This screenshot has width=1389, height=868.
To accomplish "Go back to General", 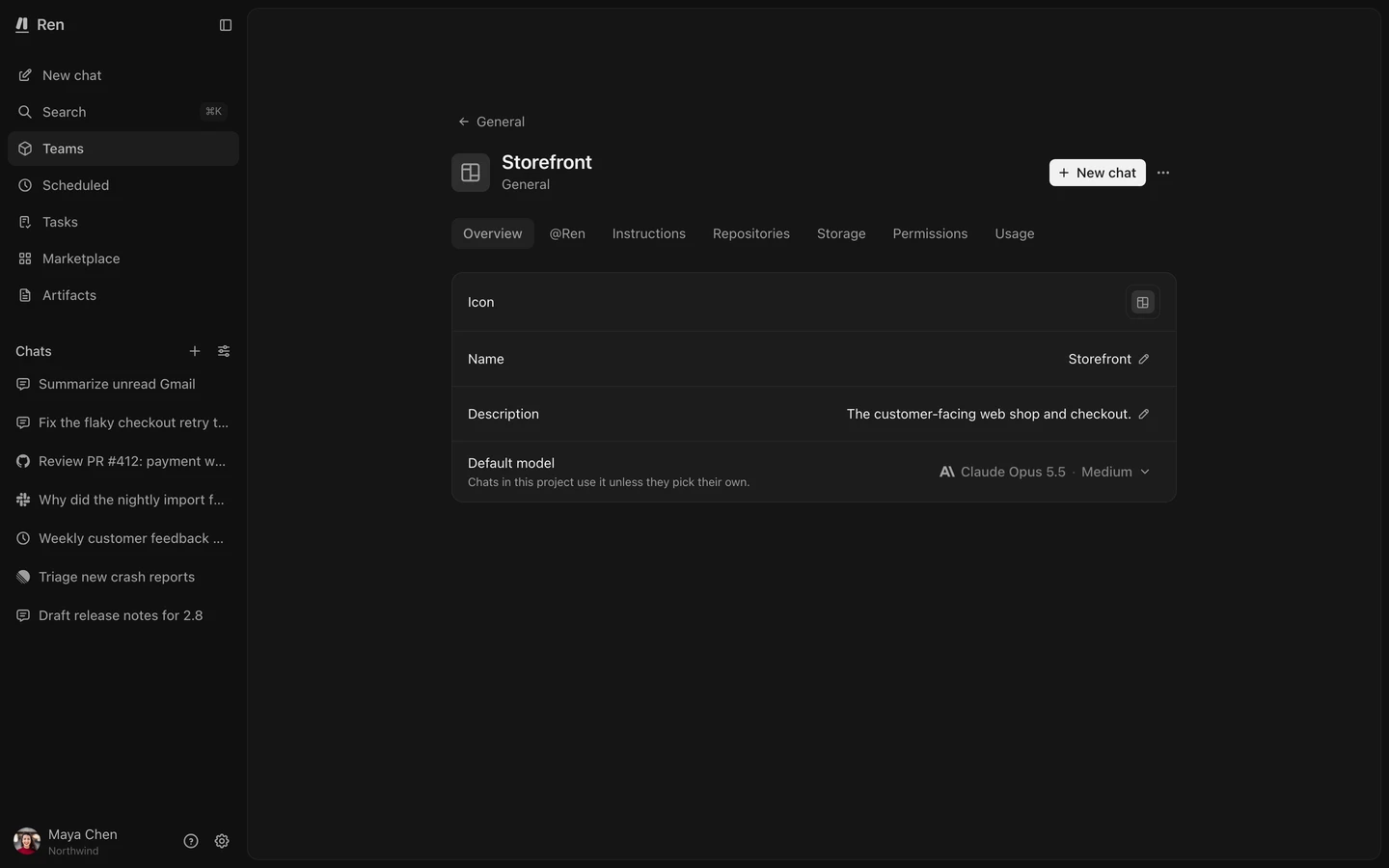I will tap(492, 122).
